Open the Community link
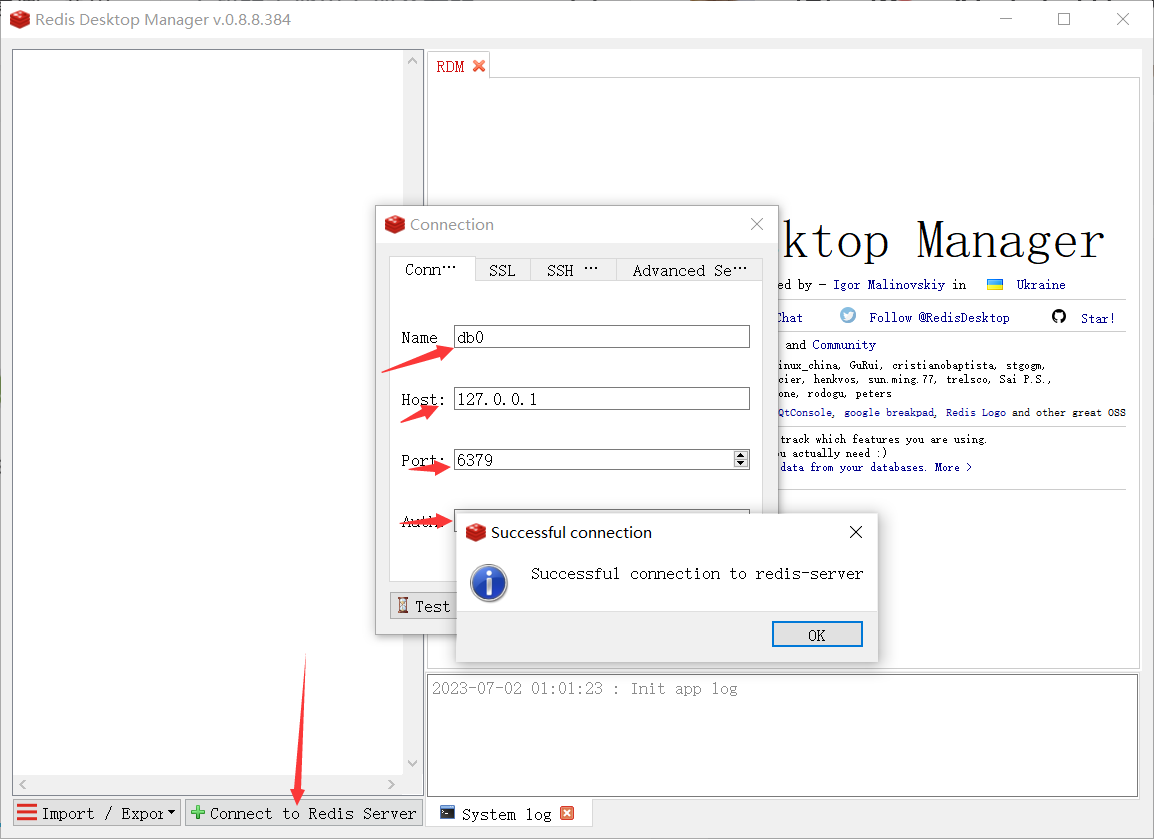The width and height of the screenshot is (1154, 839). [x=843, y=345]
